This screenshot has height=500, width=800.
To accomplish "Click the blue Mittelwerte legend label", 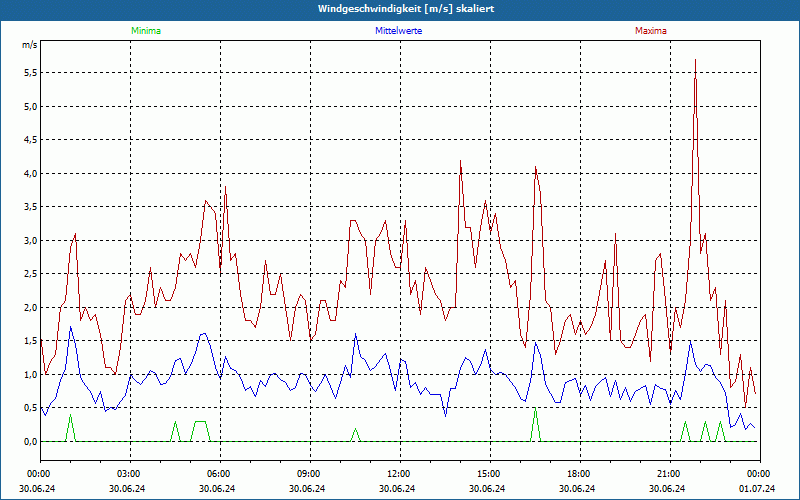I will 398,31.
